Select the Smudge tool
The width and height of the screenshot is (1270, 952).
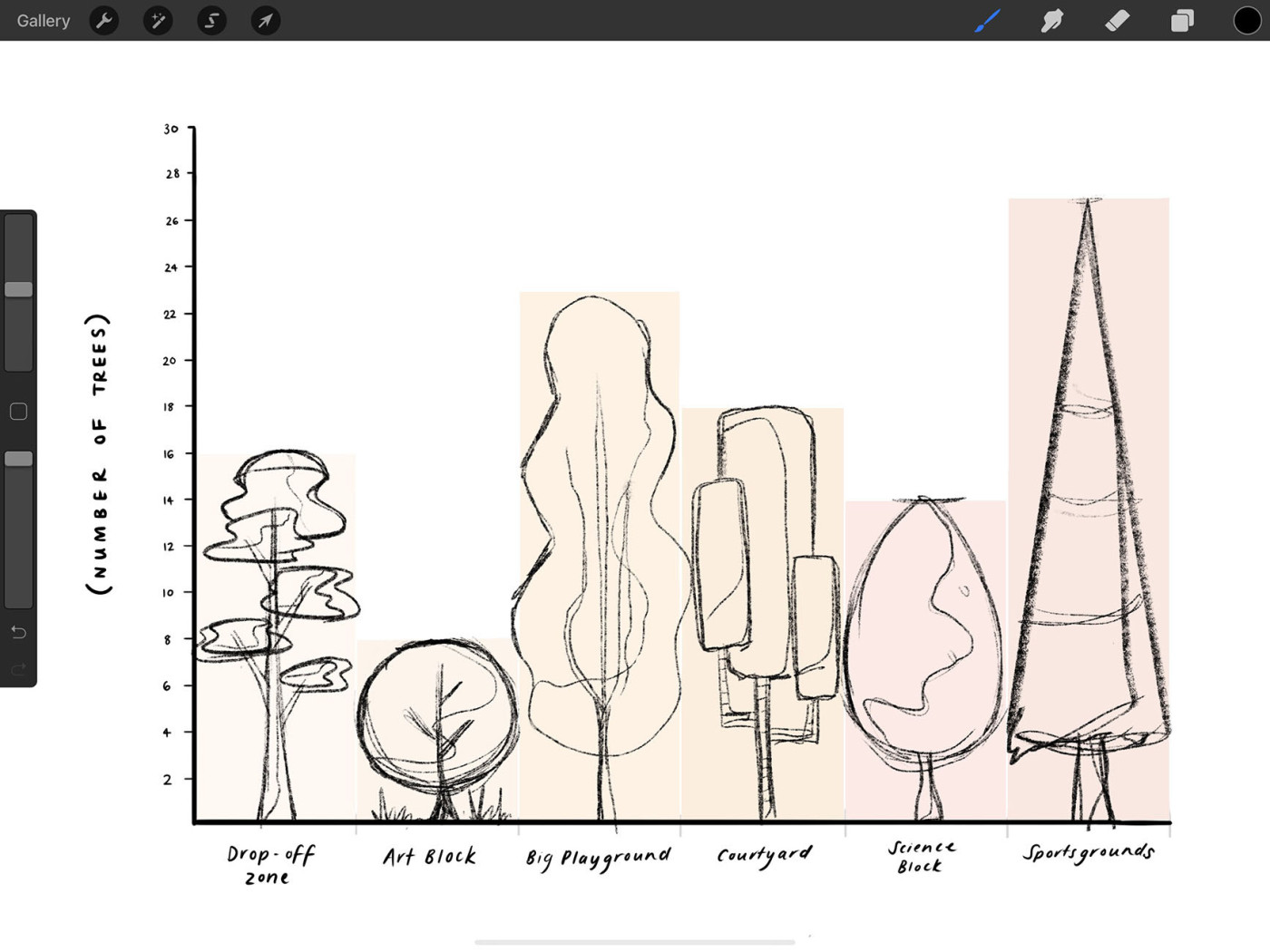[1052, 20]
